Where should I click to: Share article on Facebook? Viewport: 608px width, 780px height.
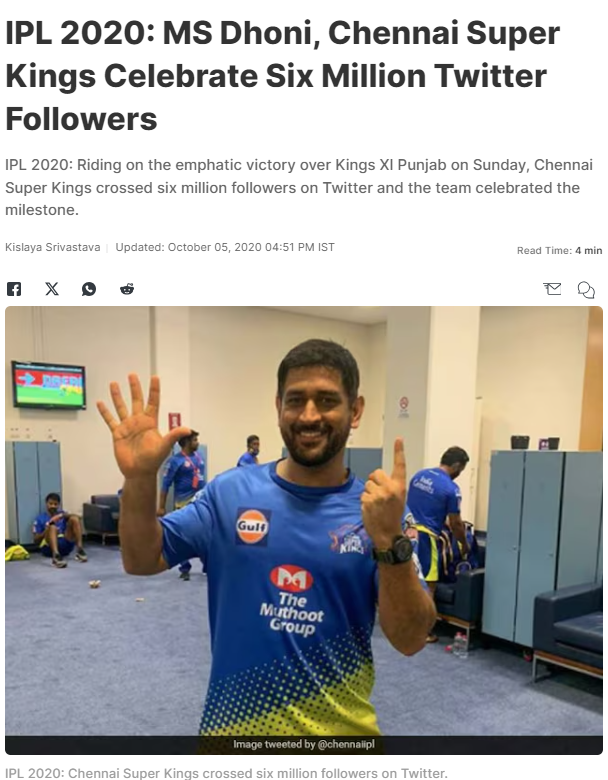(14, 289)
